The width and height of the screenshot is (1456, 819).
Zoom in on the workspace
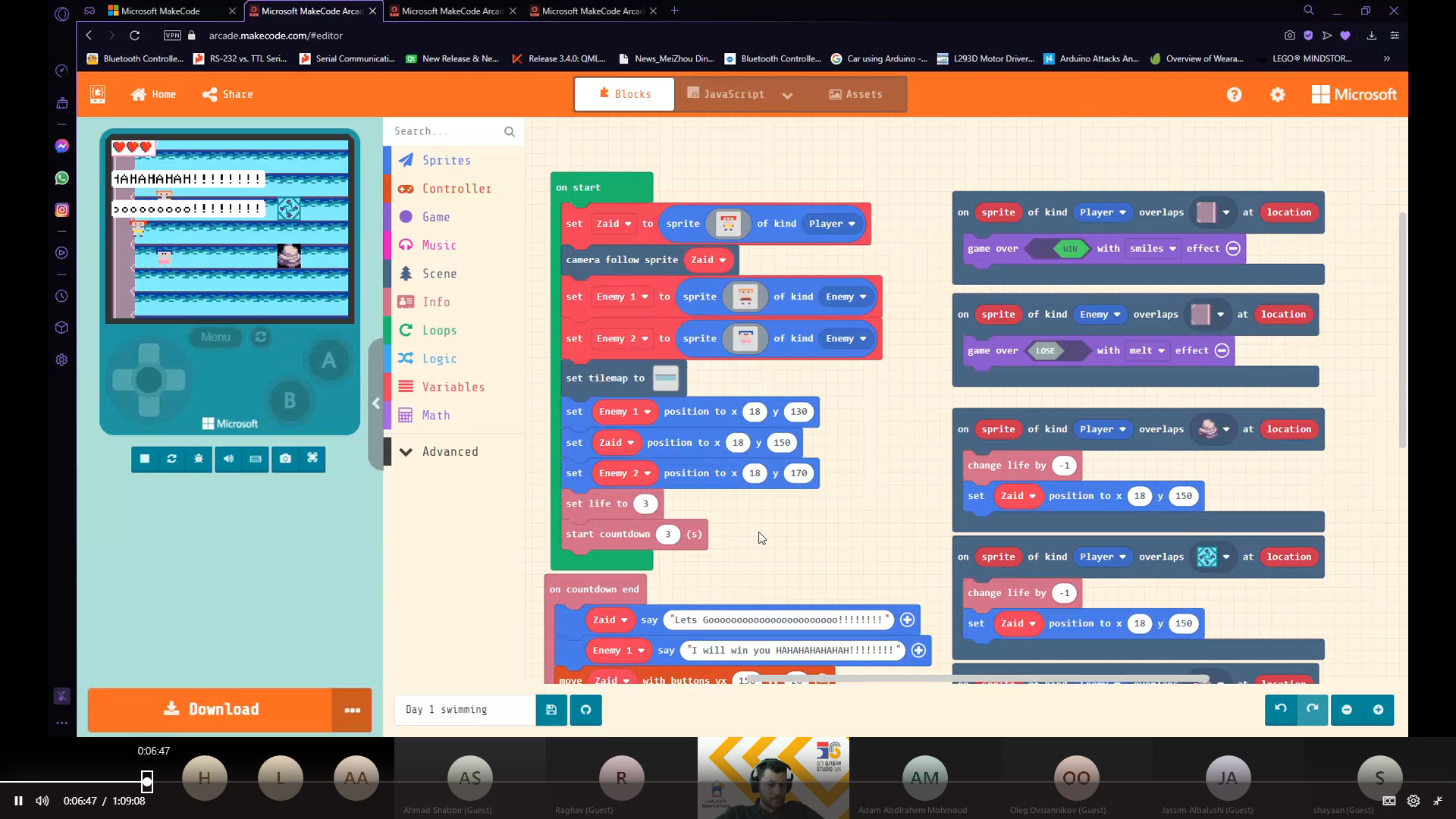[1379, 710]
